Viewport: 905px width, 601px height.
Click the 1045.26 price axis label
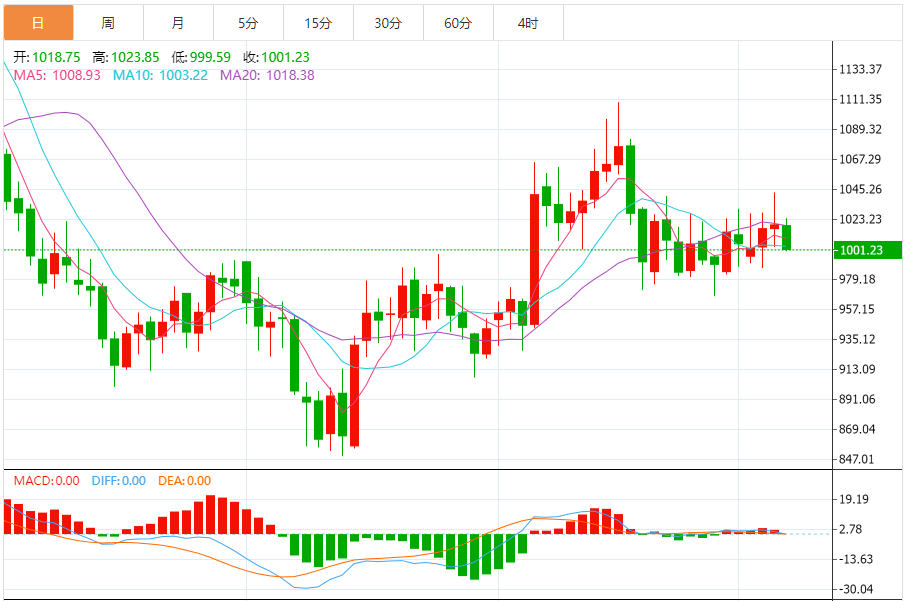click(860, 189)
